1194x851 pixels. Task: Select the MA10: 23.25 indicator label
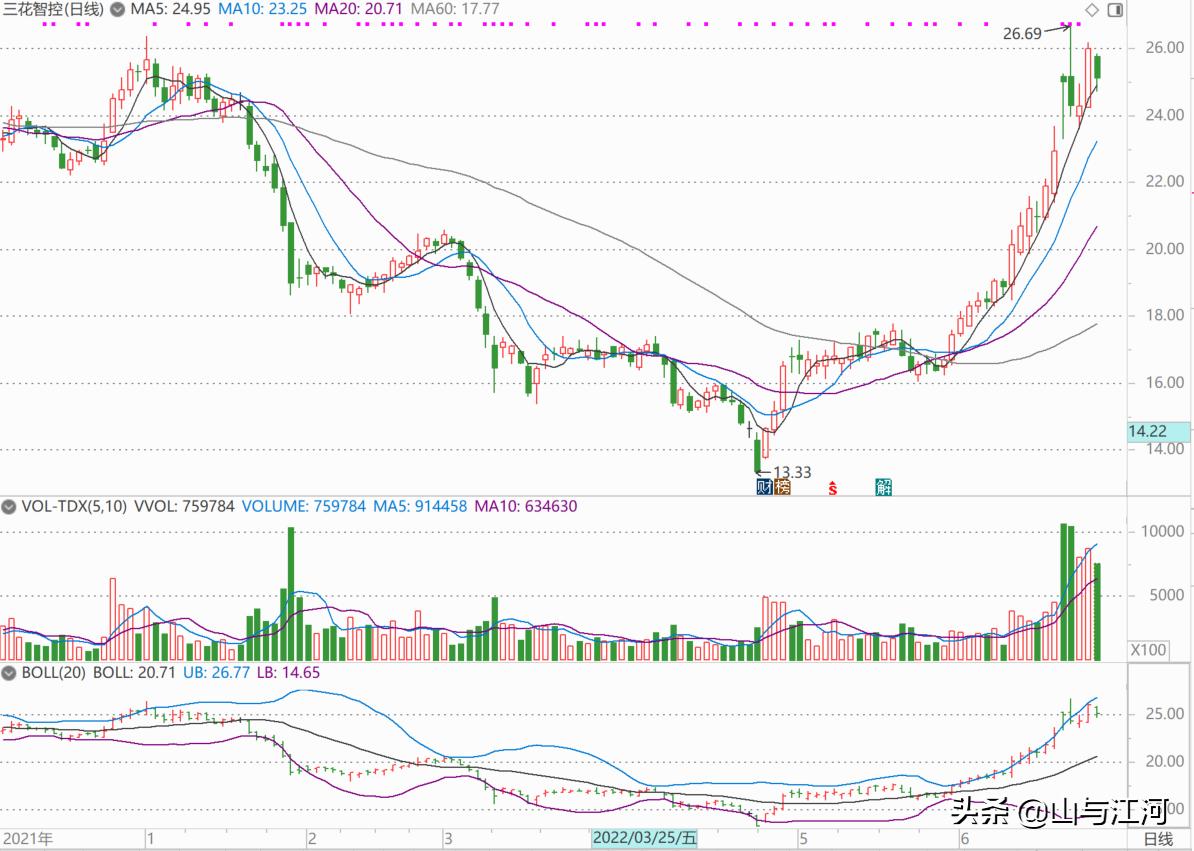click(x=263, y=10)
